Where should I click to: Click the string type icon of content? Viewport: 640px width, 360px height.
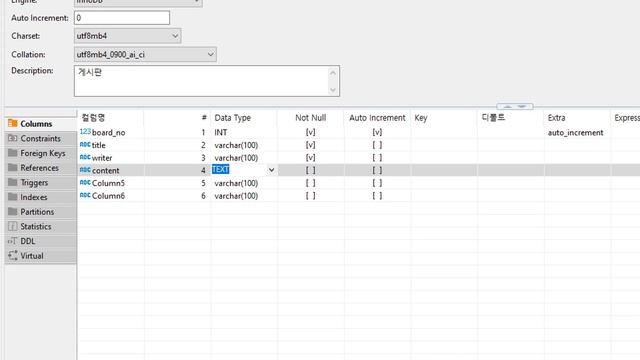(x=85, y=170)
